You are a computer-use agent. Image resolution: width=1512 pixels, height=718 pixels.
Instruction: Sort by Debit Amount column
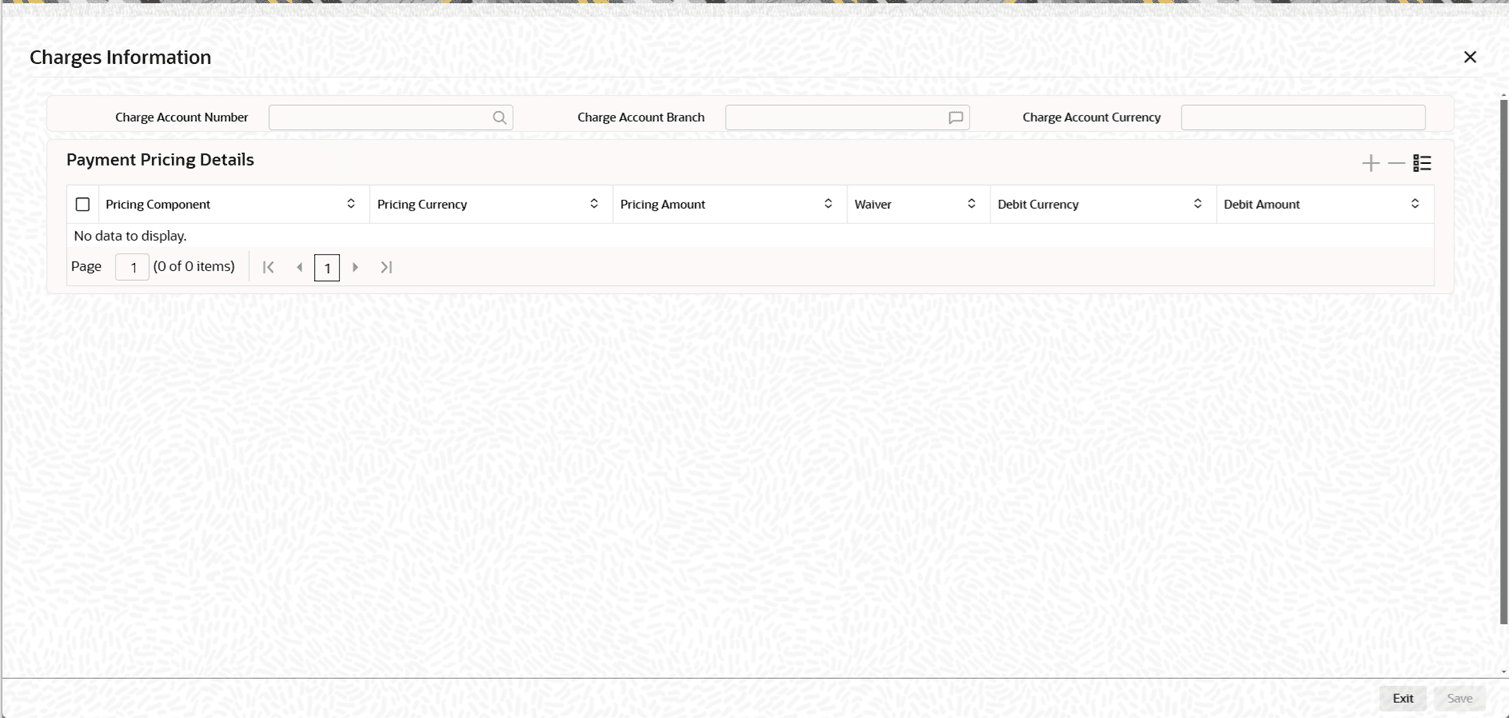click(x=1415, y=204)
